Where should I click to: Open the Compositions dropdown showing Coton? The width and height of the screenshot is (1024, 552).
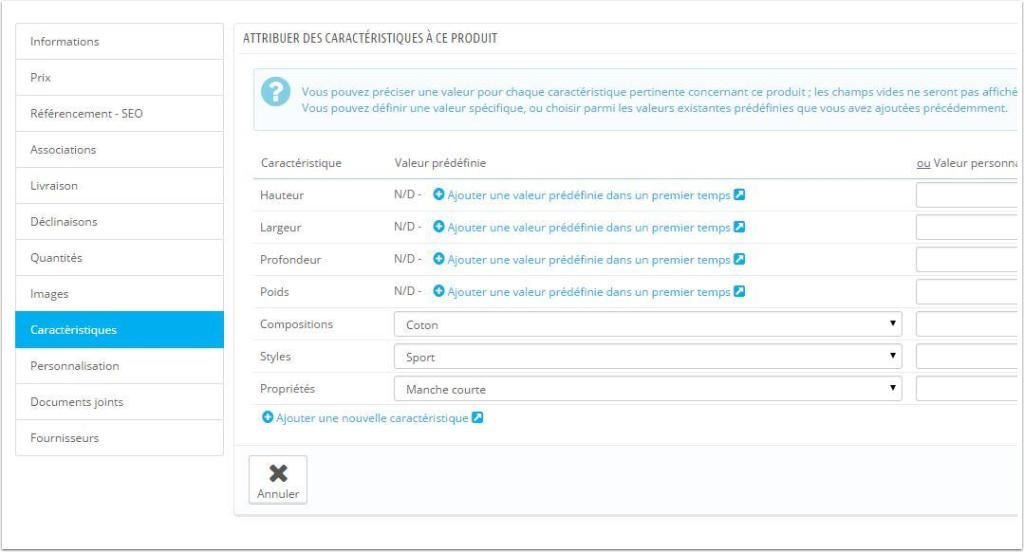point(648,324)
